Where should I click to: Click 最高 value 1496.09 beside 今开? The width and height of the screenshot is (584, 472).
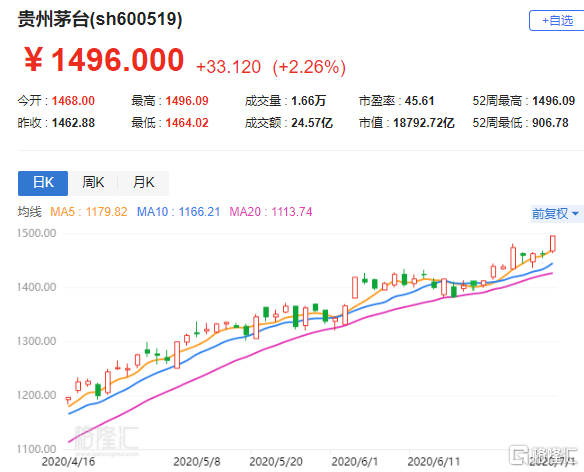point(187,101)
